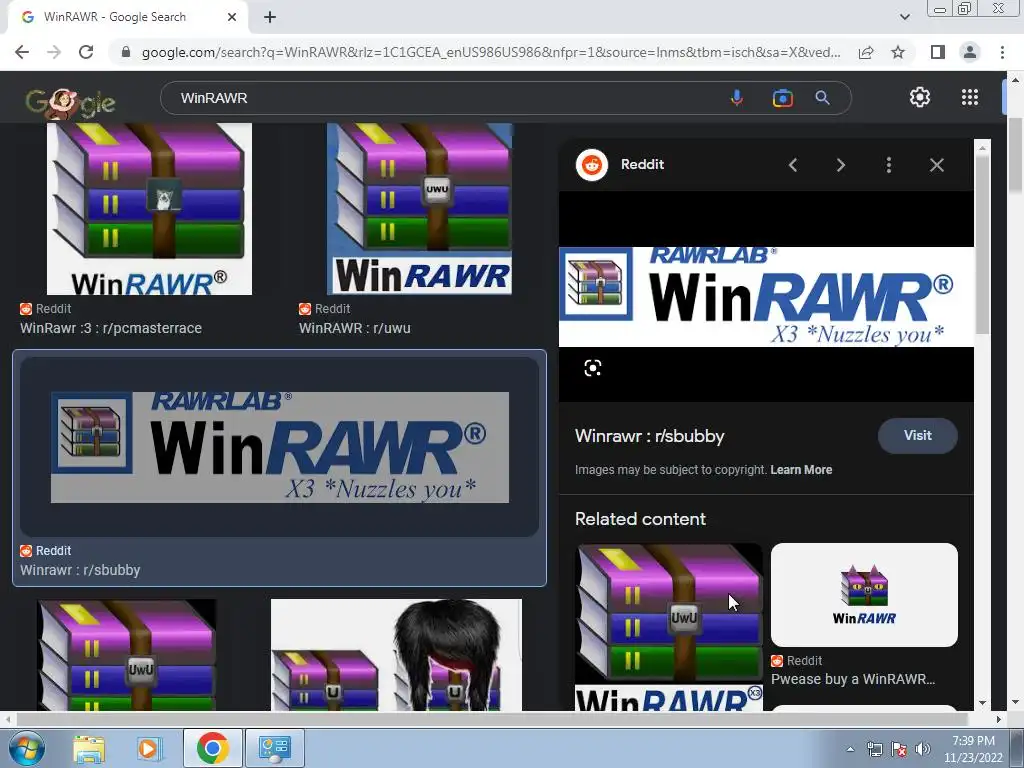Image resolution: width=1024 pixels, height=768 pixels.
Task: Click the padlock site info icon
Action: click(126, 52)
